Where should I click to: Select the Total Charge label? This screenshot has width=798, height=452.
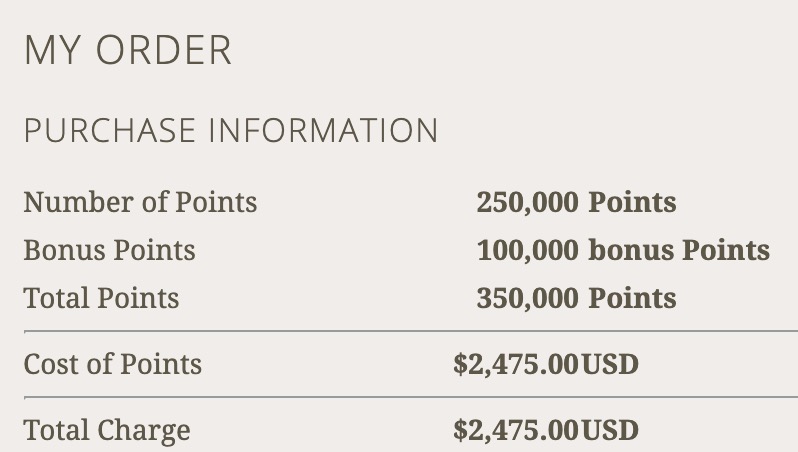pyautogui.click(x=106, y=431)
